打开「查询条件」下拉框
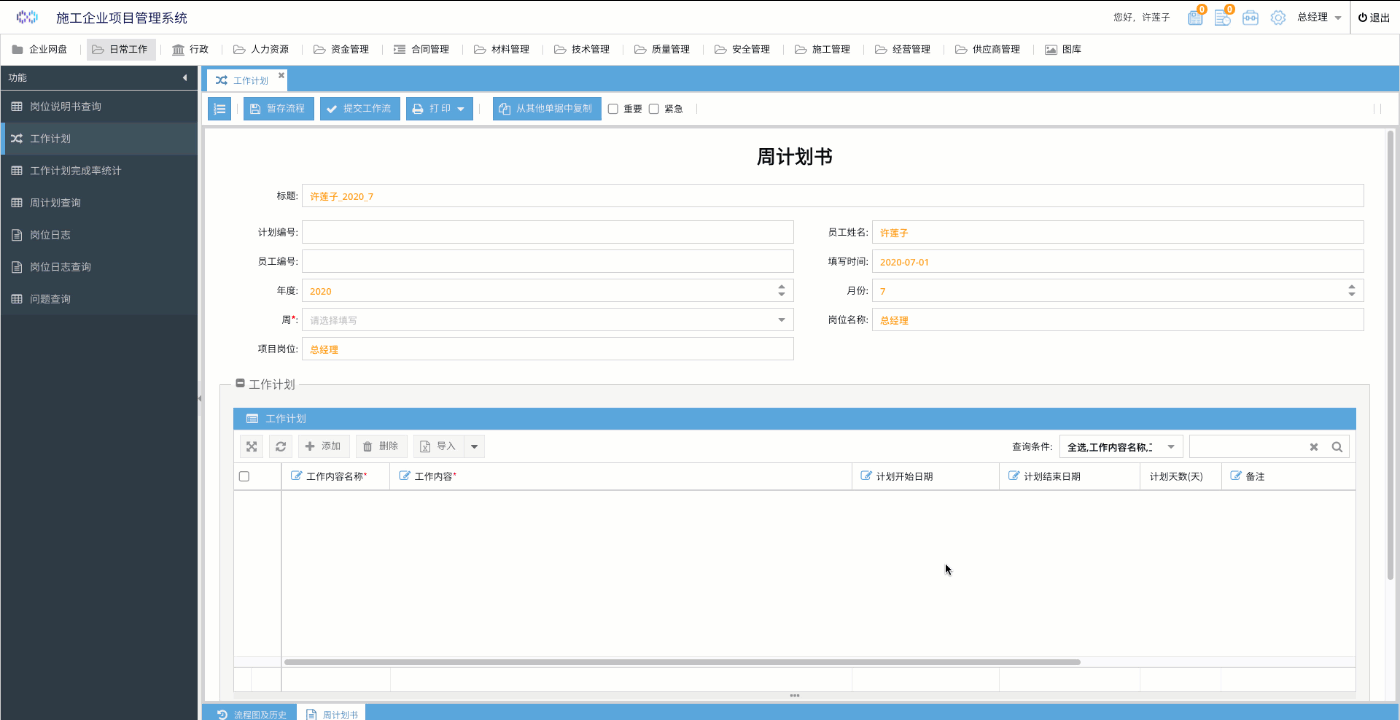The height and width of the screenshot is (720, 1400). point(1122,446)
